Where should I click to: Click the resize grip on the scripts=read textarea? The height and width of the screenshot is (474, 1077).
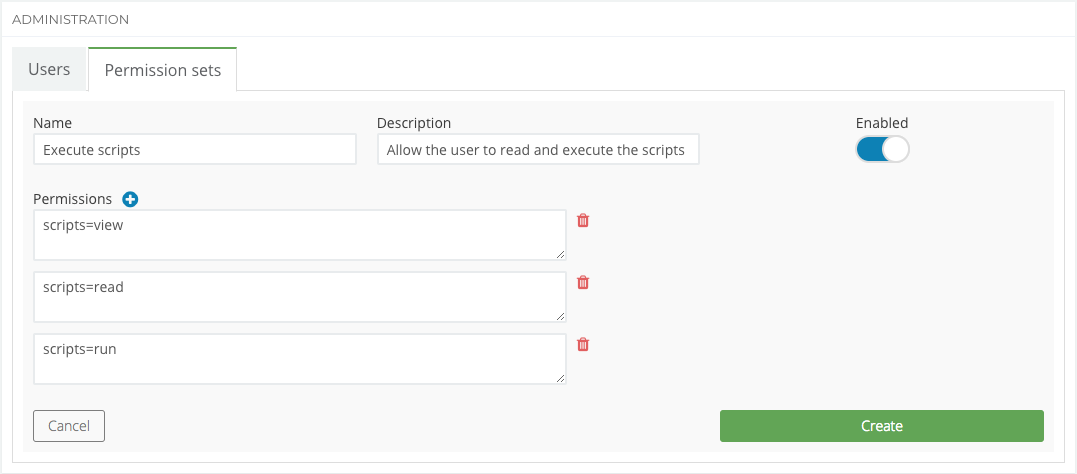[x=560, y=316]
